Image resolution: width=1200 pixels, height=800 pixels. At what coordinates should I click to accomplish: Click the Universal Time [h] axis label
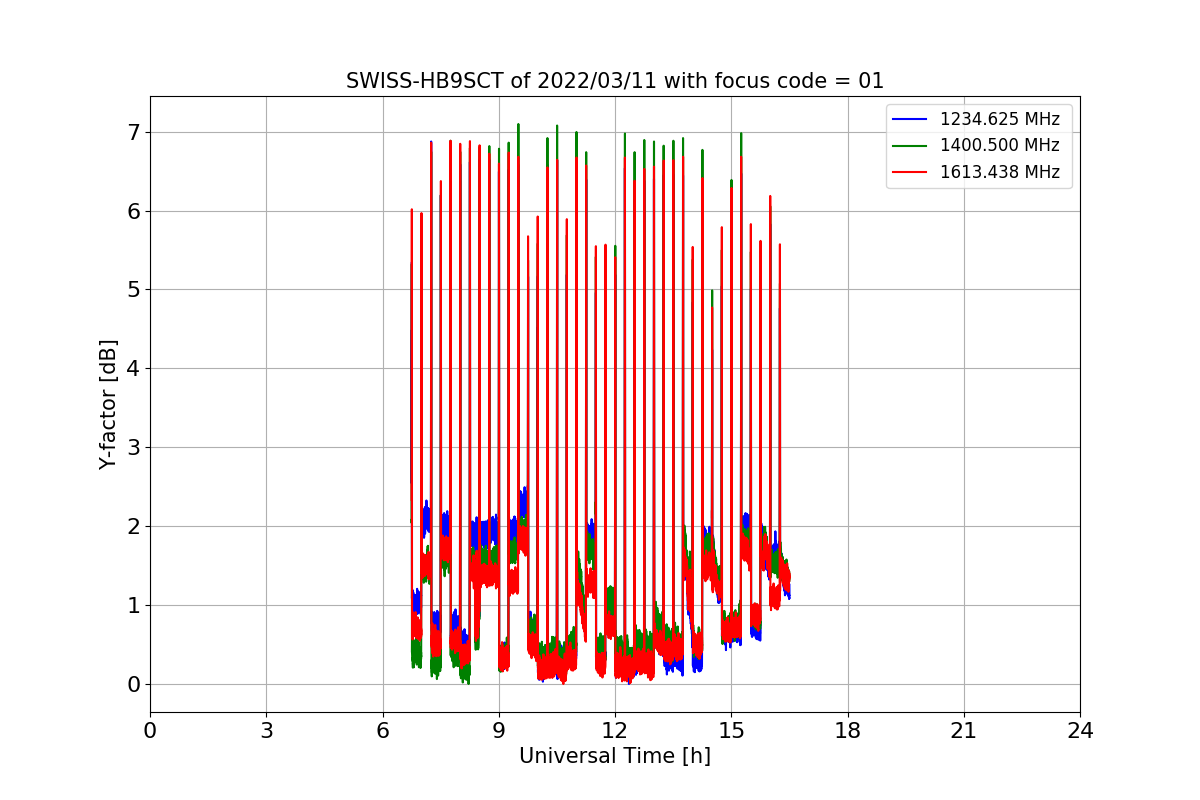pos(615,756)
